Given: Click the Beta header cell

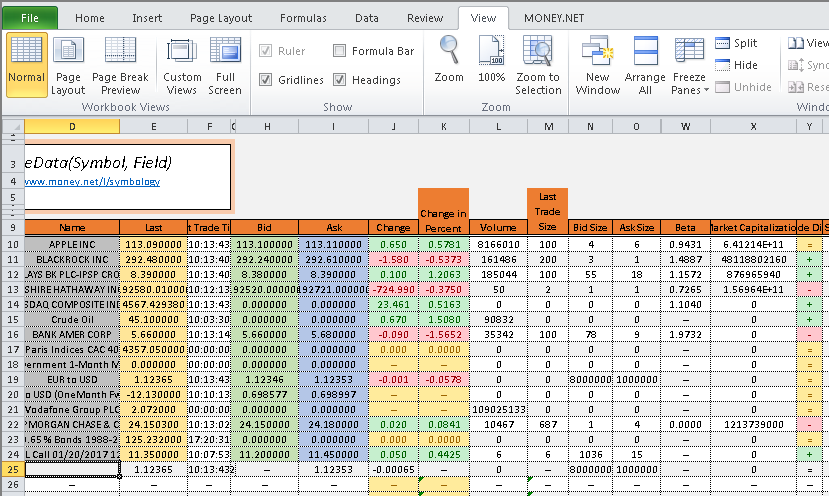Looking at the screenshot, I should (685, 227).
